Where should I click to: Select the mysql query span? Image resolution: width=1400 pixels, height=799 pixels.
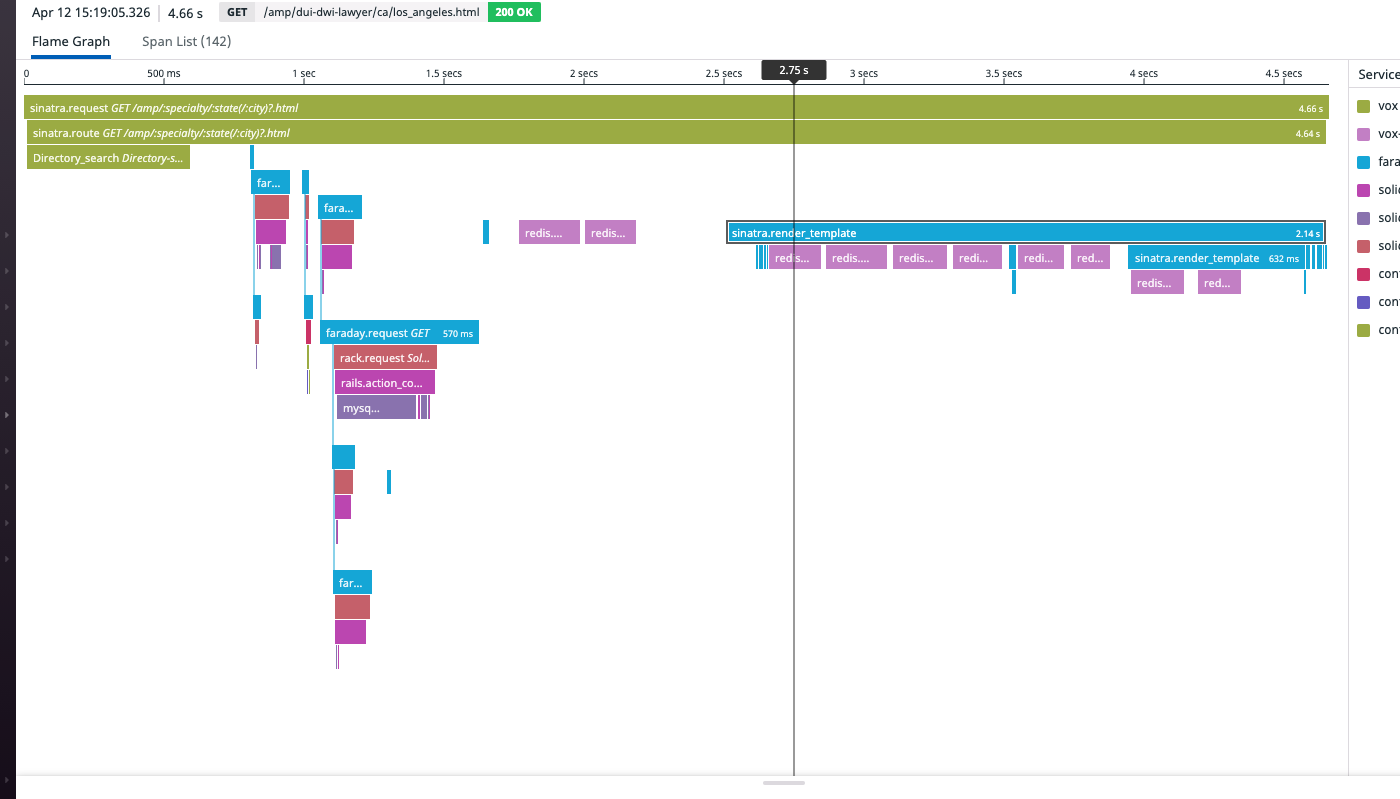click(x=375, y=407)
